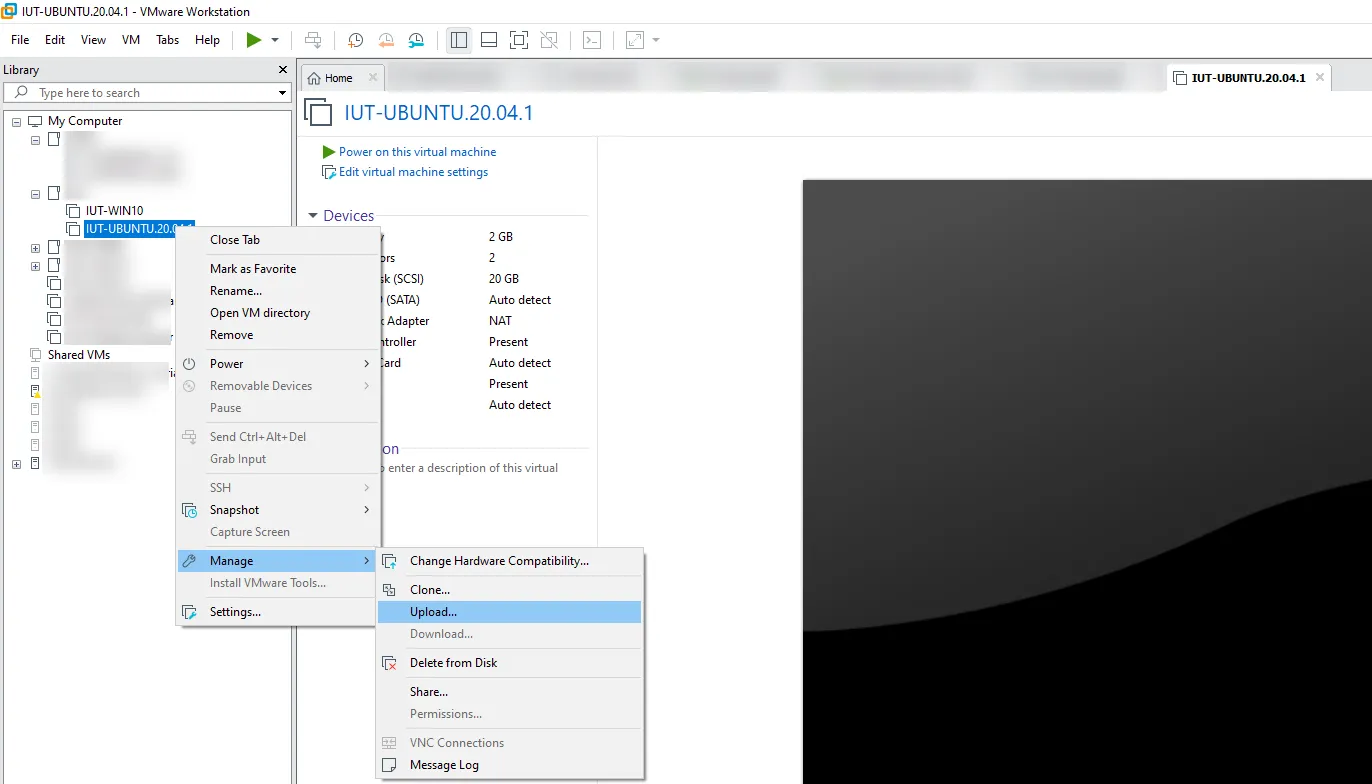Switch to the Home tab
1372x784 pixels.
coord(332,78)
